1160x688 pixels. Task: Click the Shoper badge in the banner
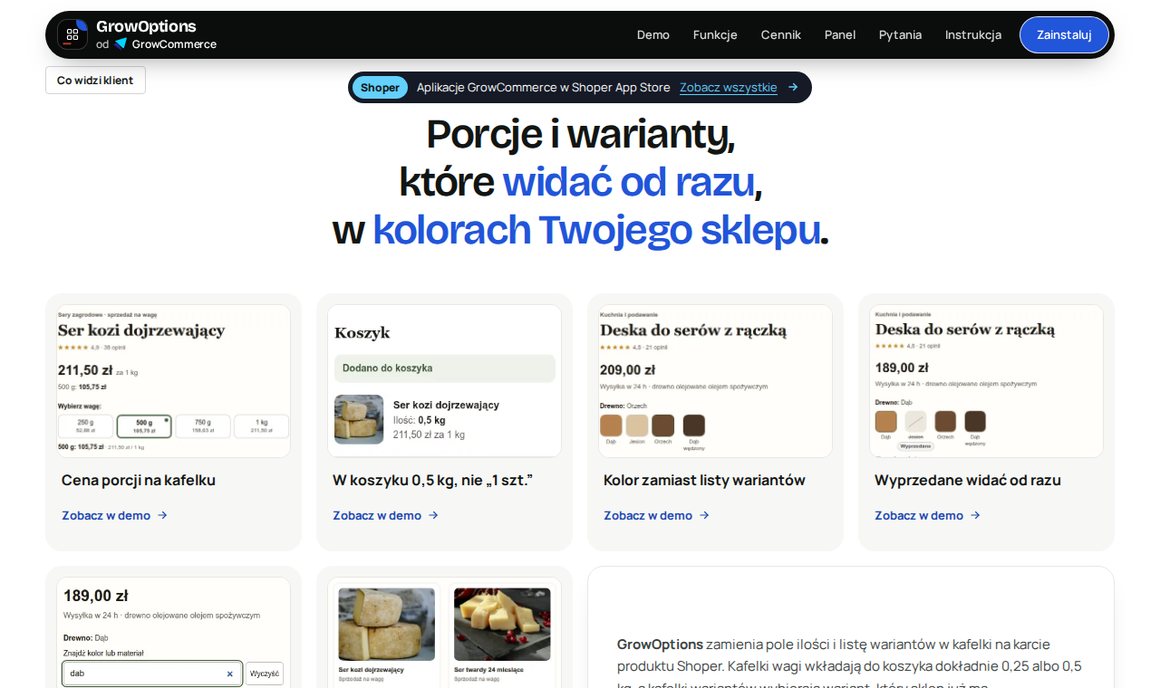click(x=380, y=87)
